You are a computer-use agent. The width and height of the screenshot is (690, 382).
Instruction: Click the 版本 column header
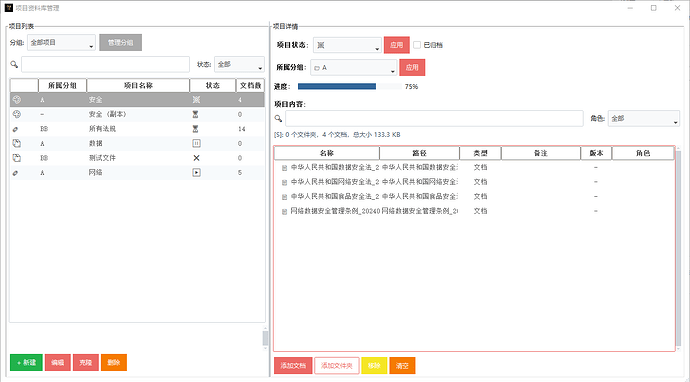tap(596, 153)
